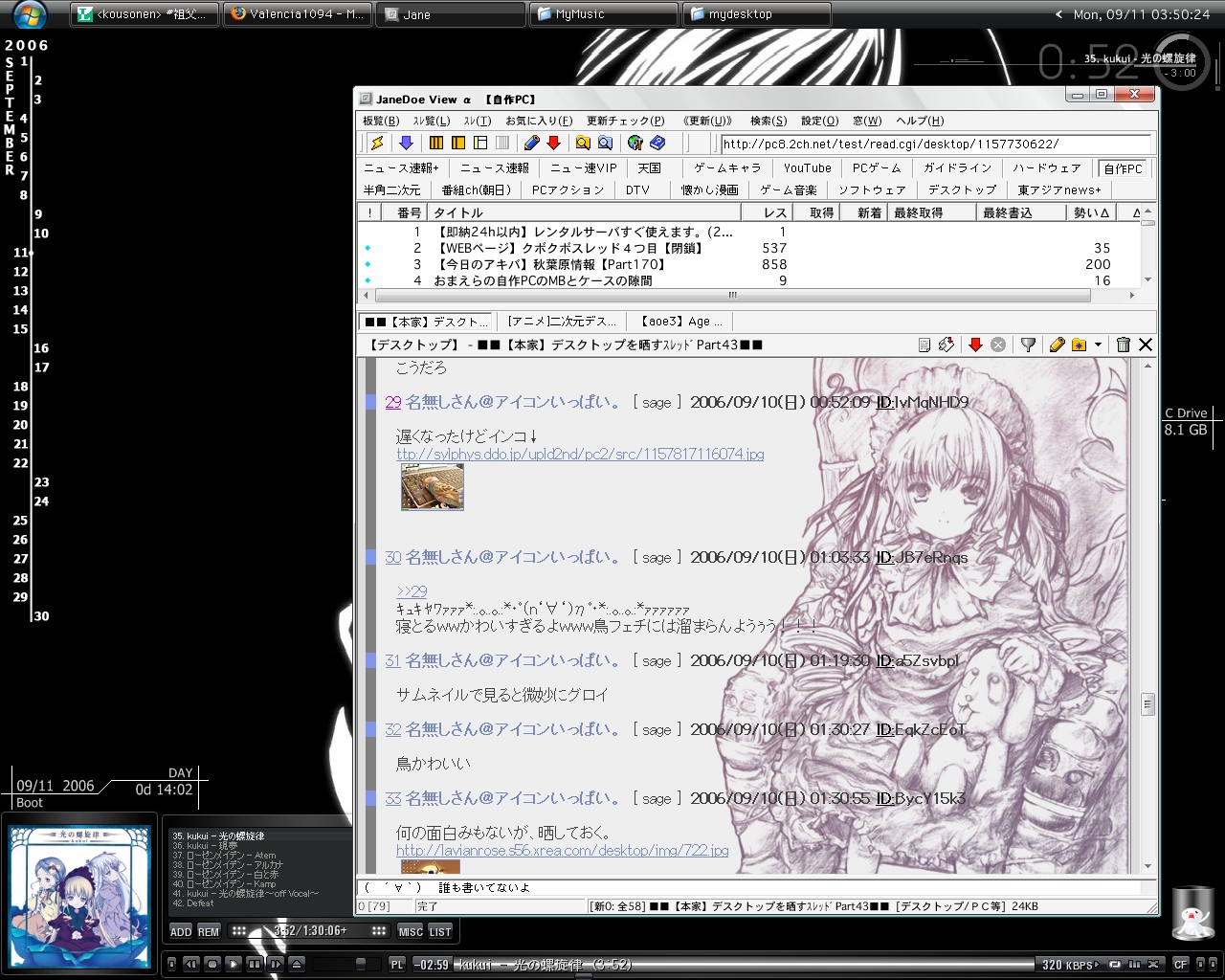
Task: Click the player Previous track button
Action: pyautogui.click(x=191, y=964)
